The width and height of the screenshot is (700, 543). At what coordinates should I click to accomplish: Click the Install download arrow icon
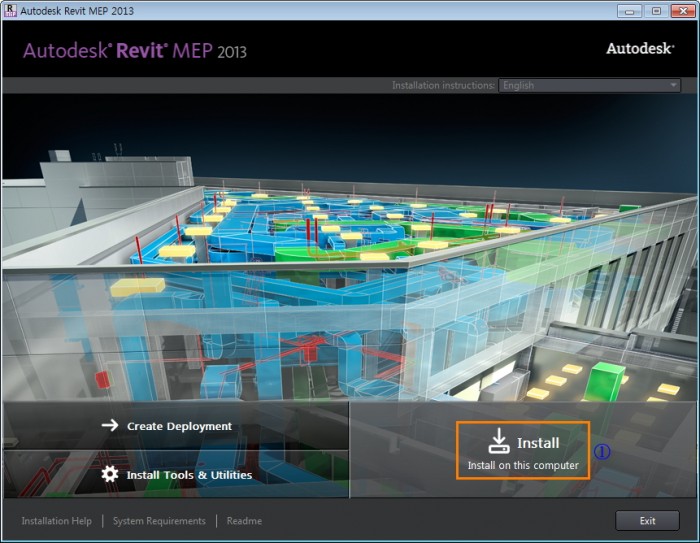[498, 441]
